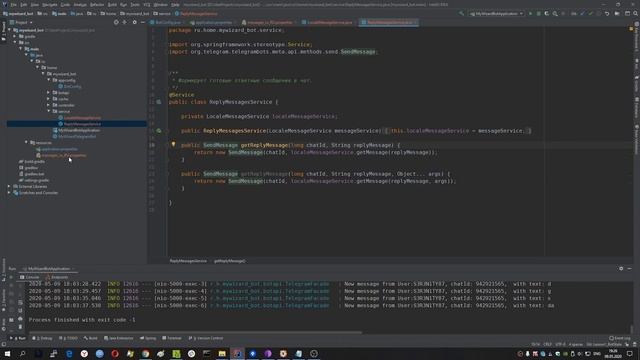Open Terminal tool window button

pos(172,338)
